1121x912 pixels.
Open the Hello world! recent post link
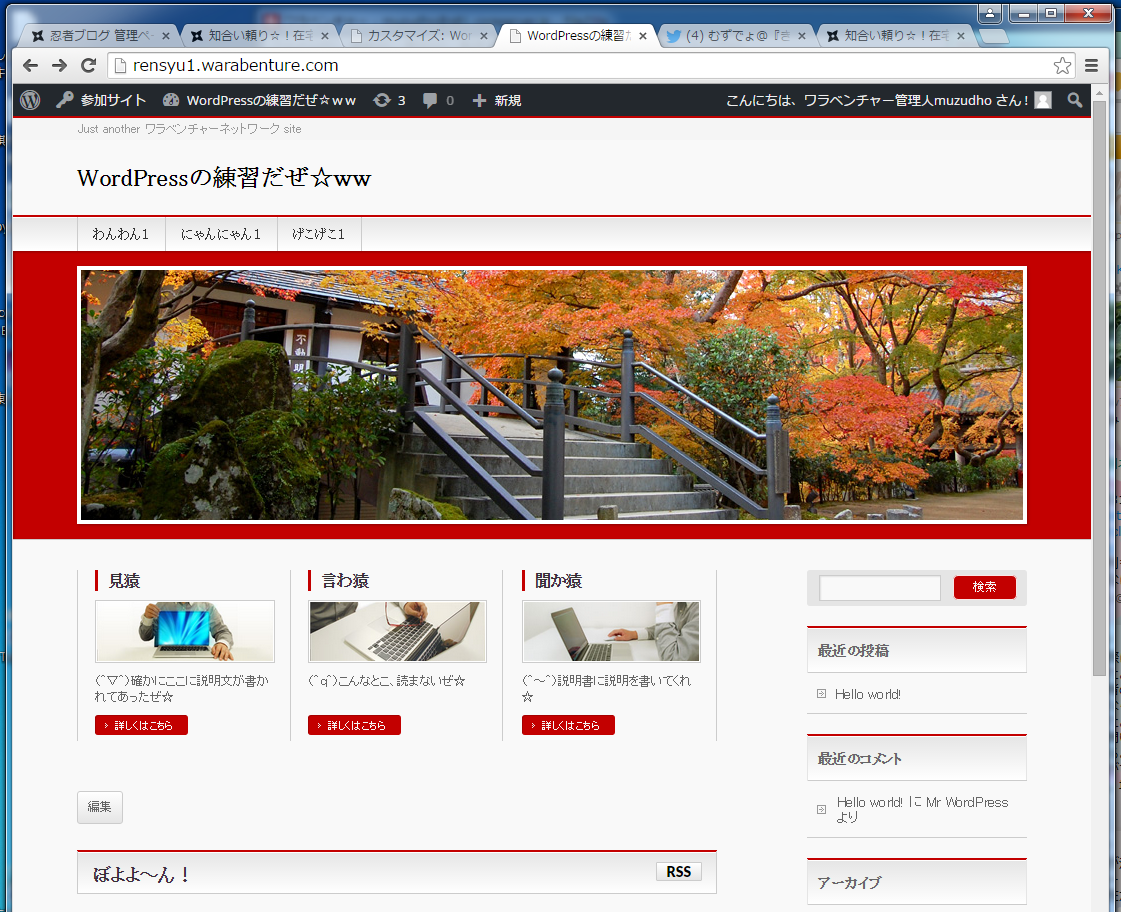(867, 694)
